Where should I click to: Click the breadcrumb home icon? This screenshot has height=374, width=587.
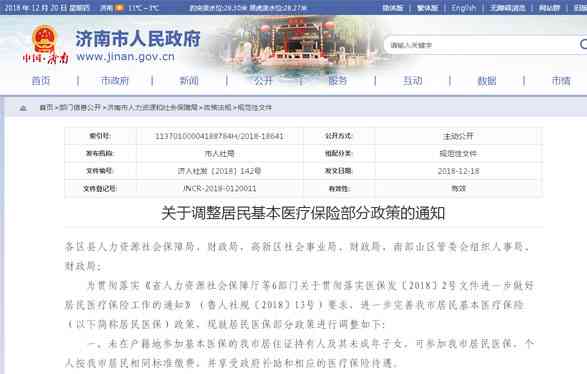[x=23, y=108]
